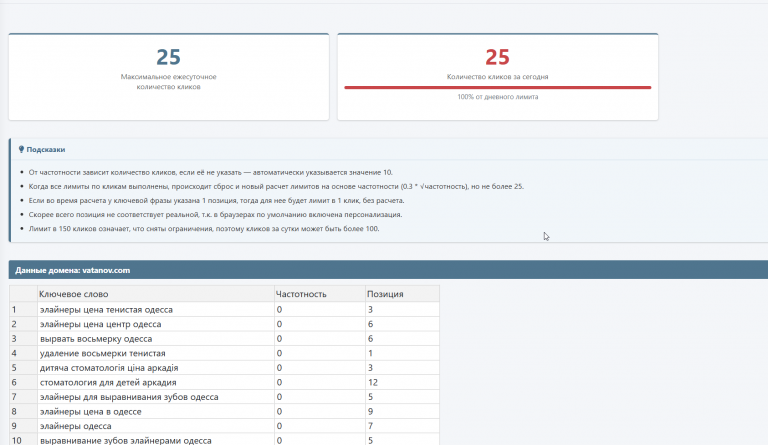Select the cell элайнеры для выравнивания зубов одесса

pyautogui.click(x=156, y=397)
